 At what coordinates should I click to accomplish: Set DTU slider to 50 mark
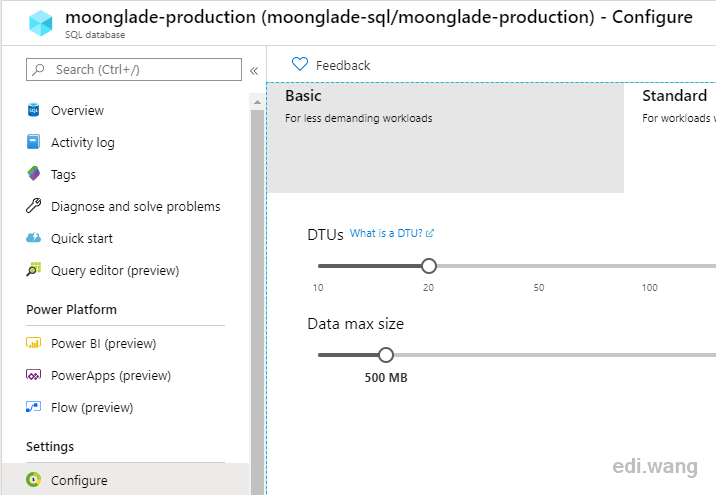(x=539, y=266)
